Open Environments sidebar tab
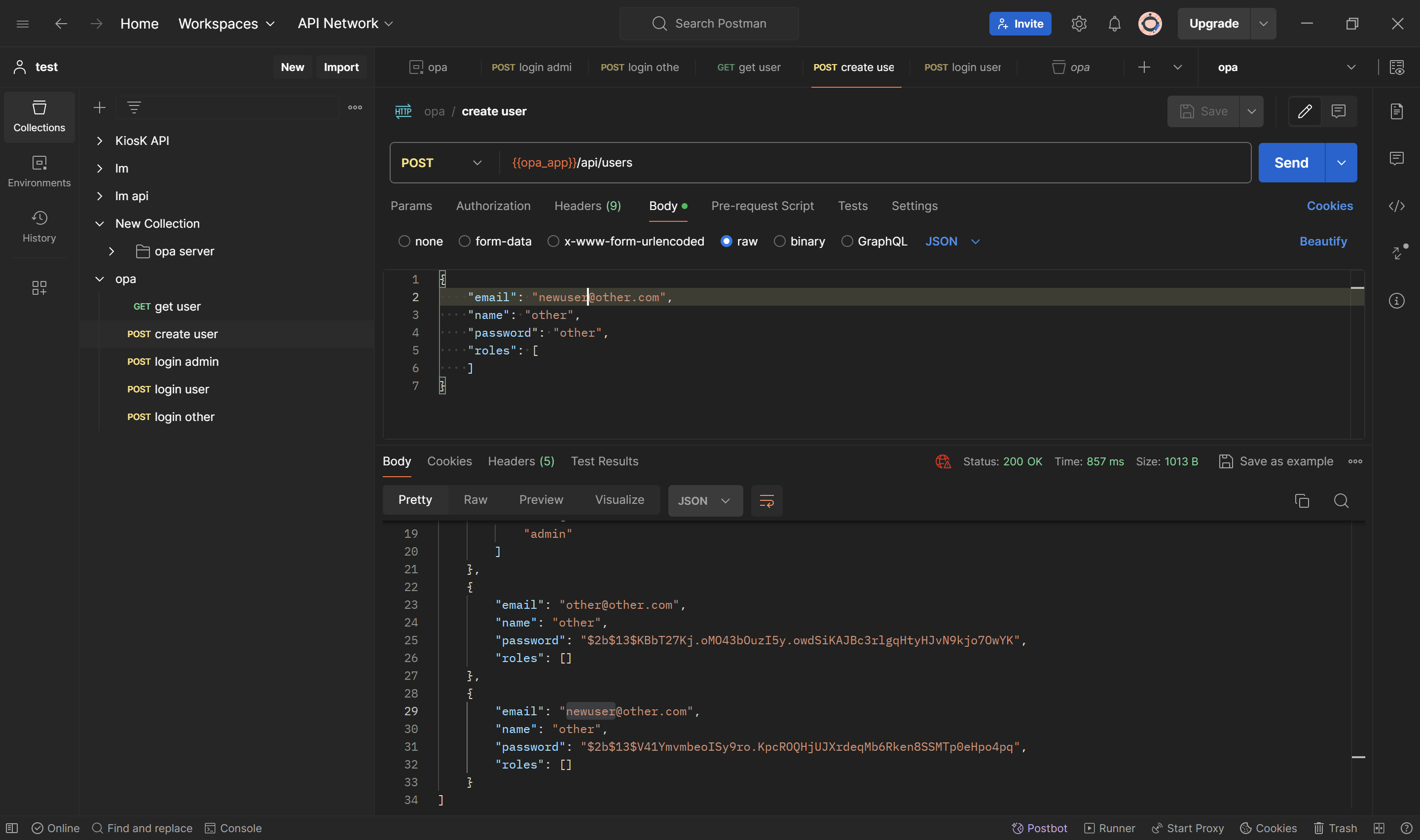 [39, 172]
